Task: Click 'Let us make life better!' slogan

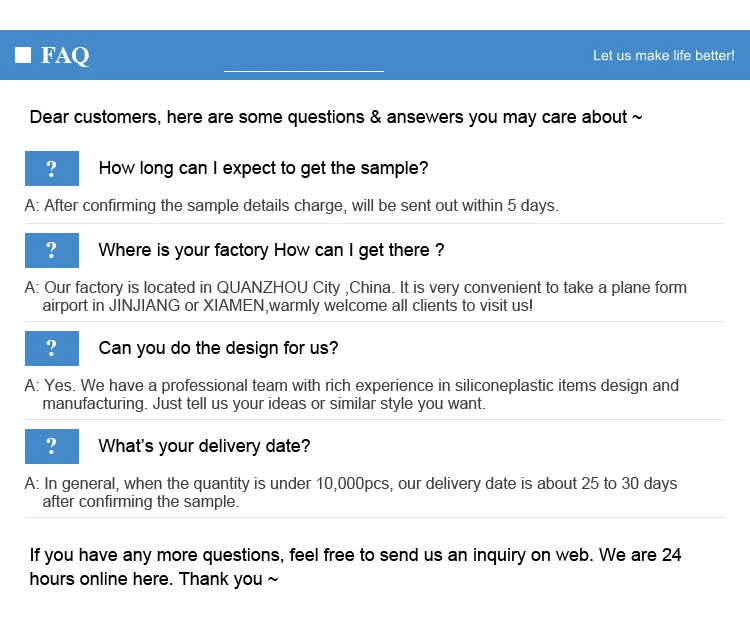Action: (x=663, y=55)
